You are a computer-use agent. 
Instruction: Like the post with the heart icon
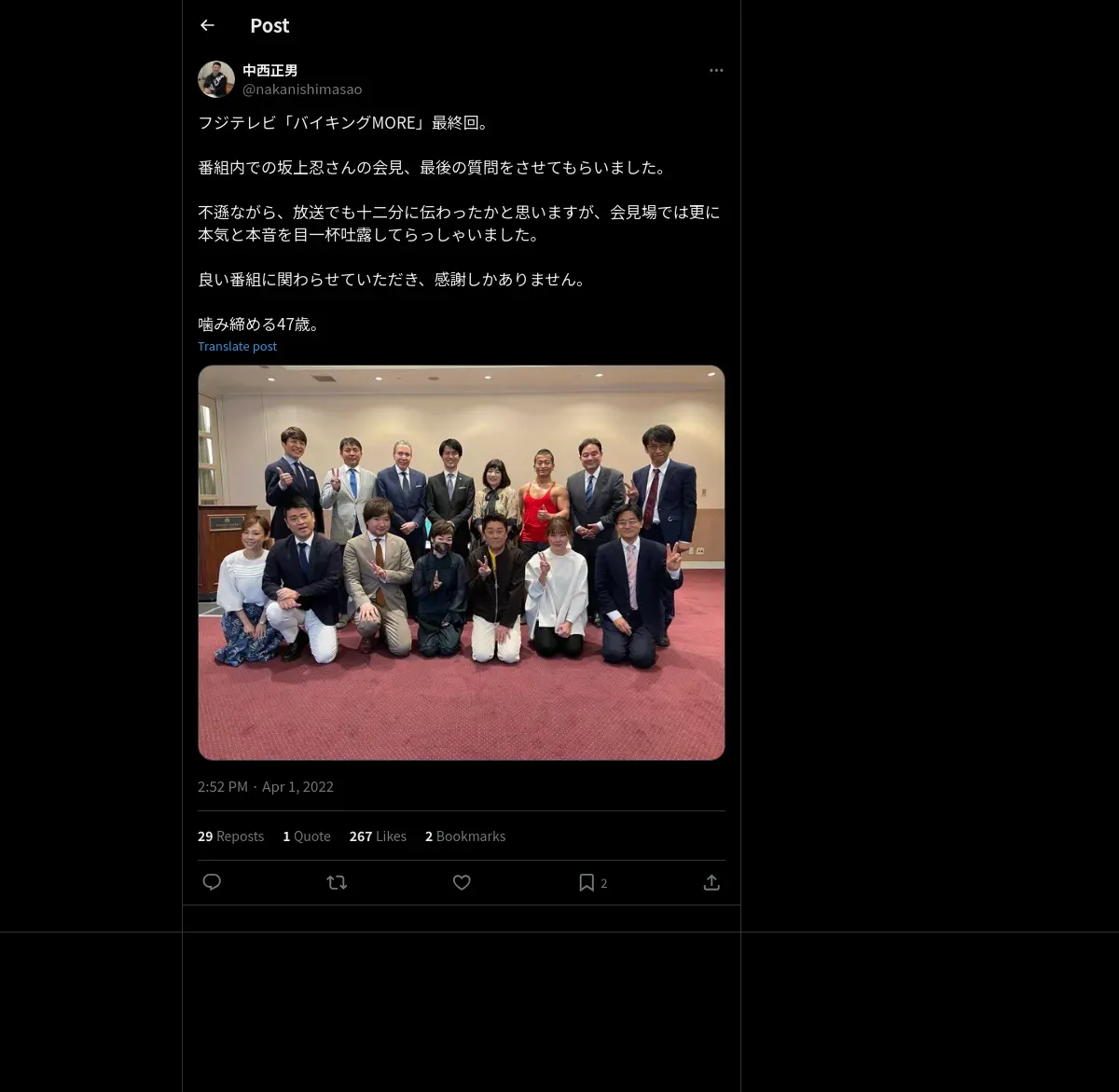click(x=462, y=882)
